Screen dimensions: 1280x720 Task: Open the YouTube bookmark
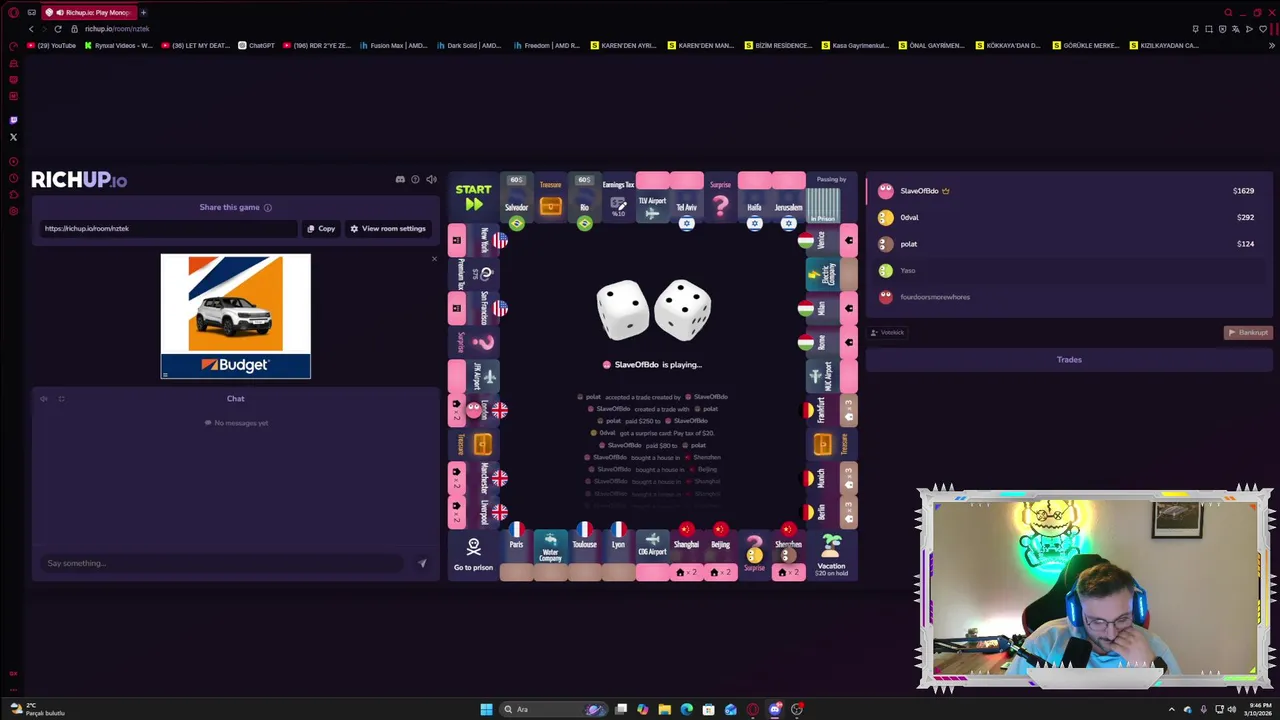click(x=52, y=45)
